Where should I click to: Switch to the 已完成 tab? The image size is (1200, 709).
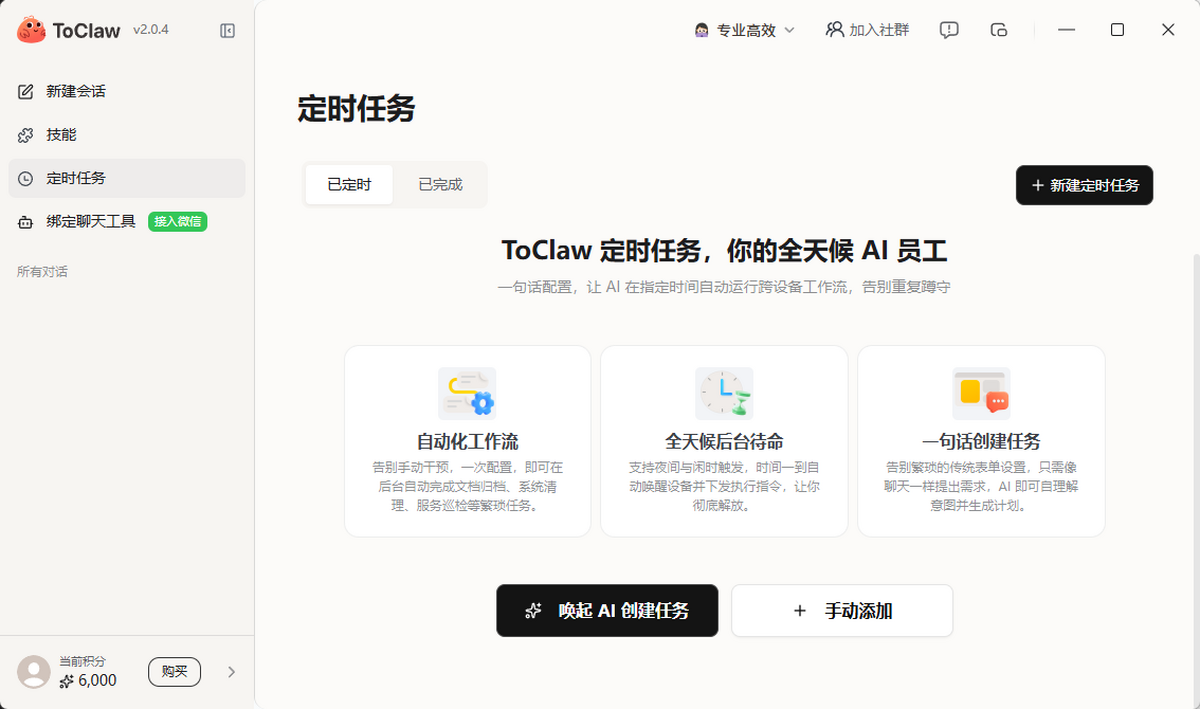click(x=440, y=184)
